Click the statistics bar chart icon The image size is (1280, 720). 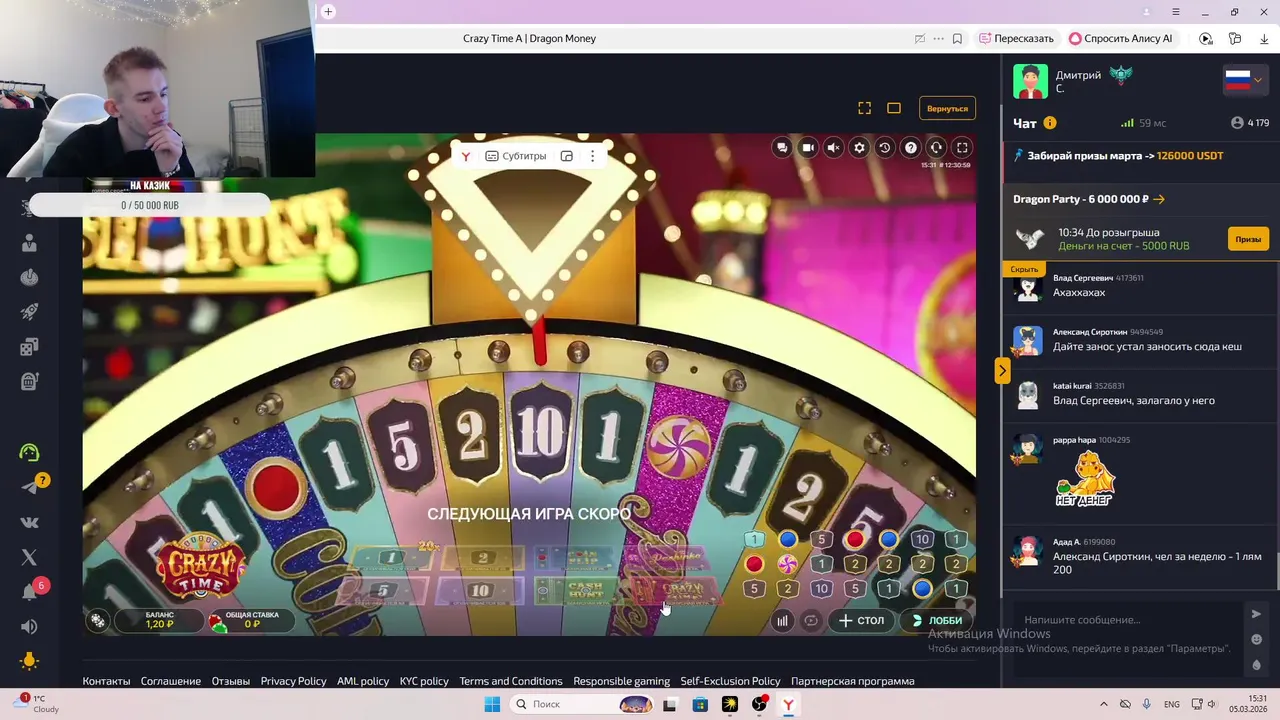[782, 620]
